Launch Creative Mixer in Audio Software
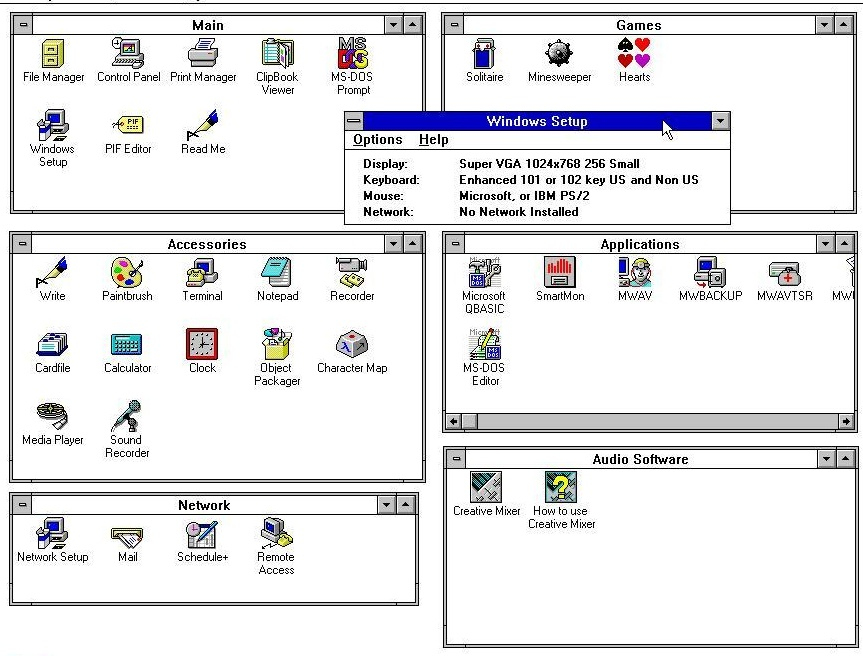 click(x=486, y=488)
